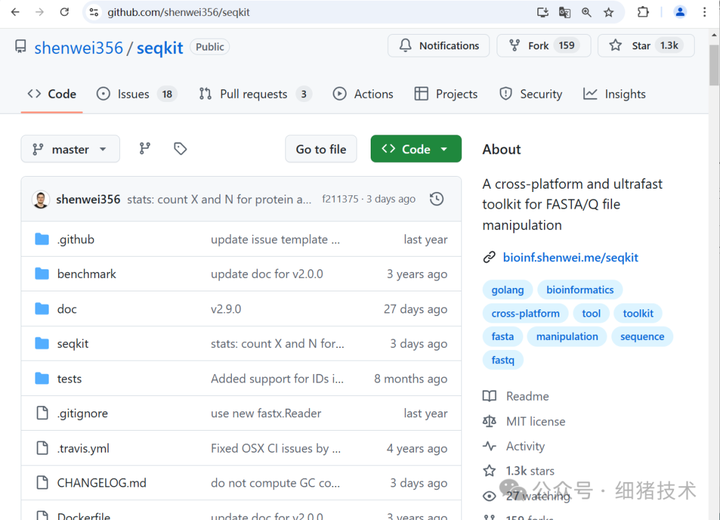Toggle repository Notifications
The width and height of the screenshot is (720, 520).
[439, 46]
